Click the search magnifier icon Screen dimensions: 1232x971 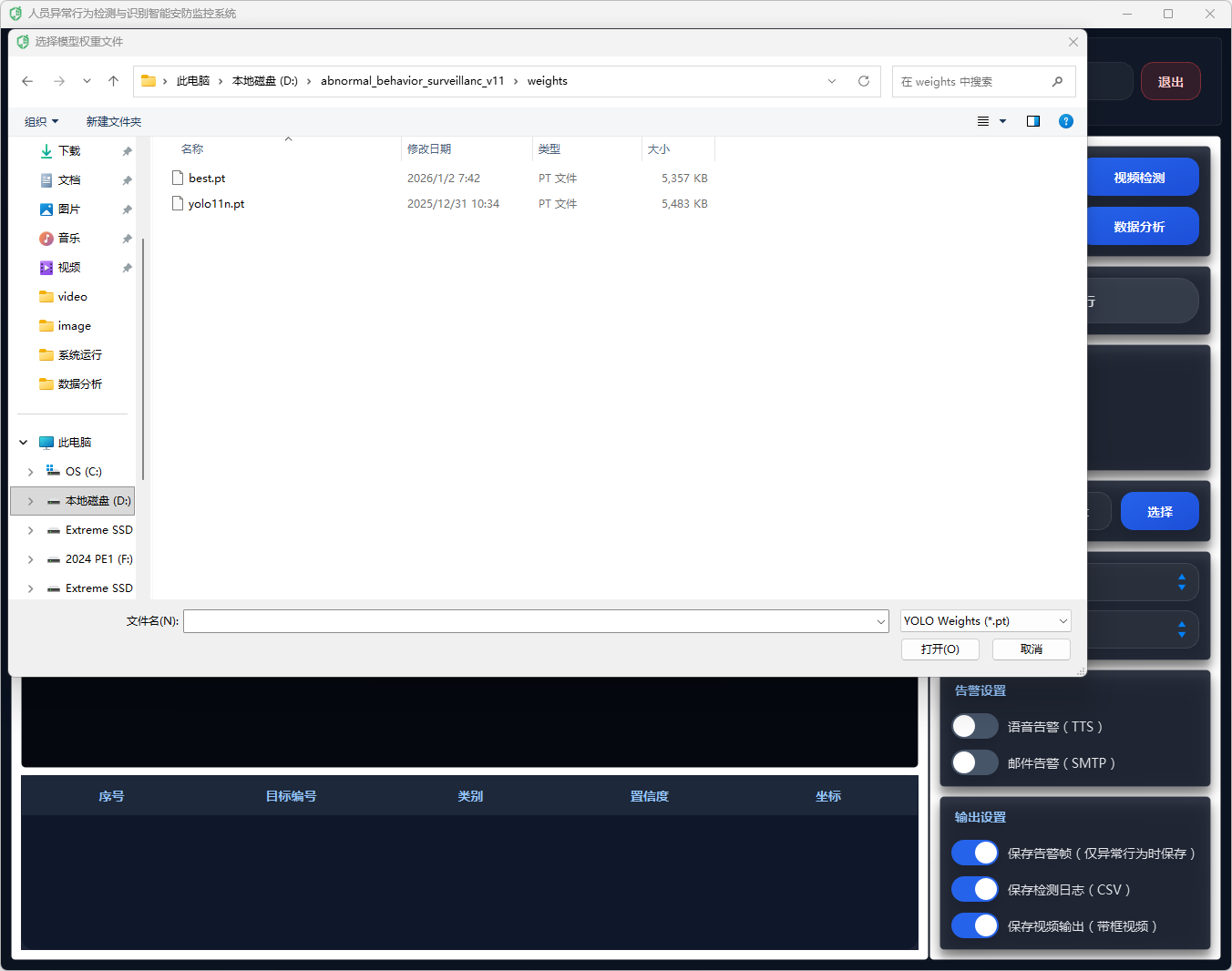[x=1057, y=81]
